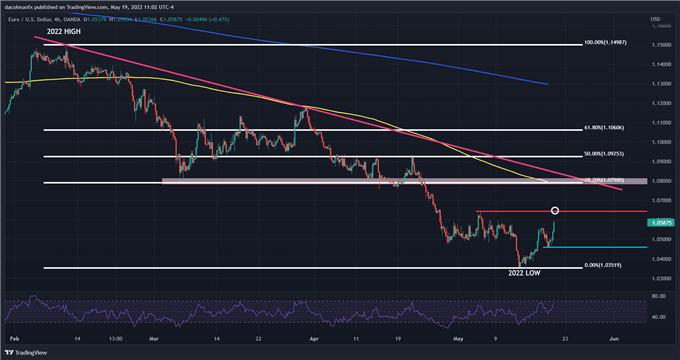Select the '2022 HIGH' label
Viewport: 680px width, 360px height.
point(64,32)
